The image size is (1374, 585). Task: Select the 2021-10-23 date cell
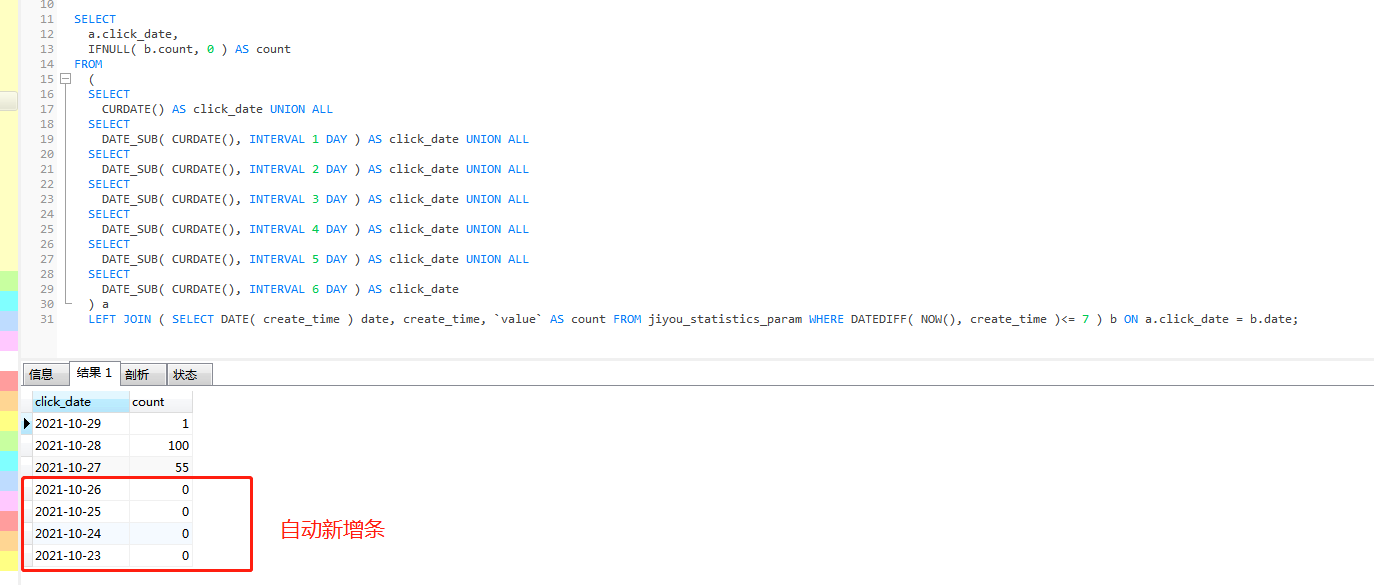tap(81, 556)
